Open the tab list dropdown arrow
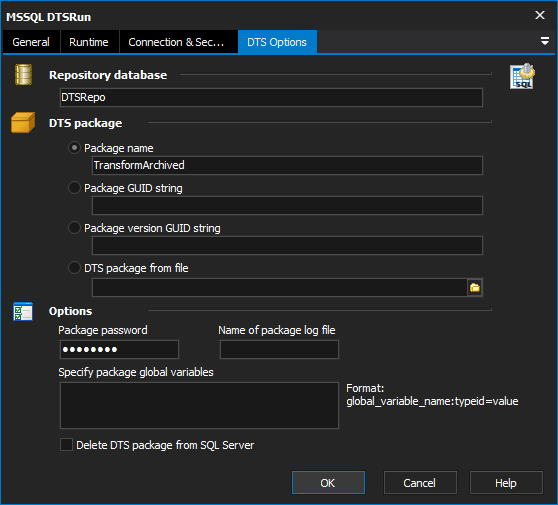Viewport: 558px width, 505px height. click(544, 41)
